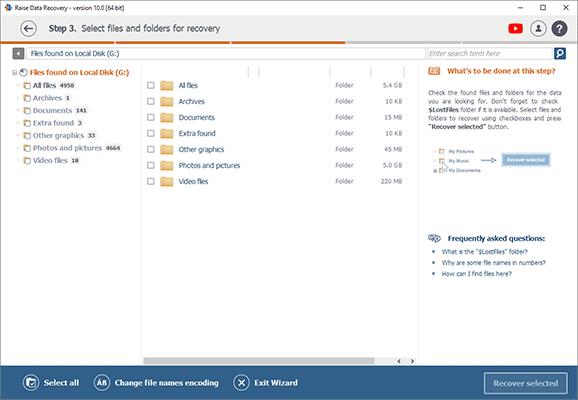Tick the Video files folder checkbox
578x400 pixels.
tap(150, 181)
